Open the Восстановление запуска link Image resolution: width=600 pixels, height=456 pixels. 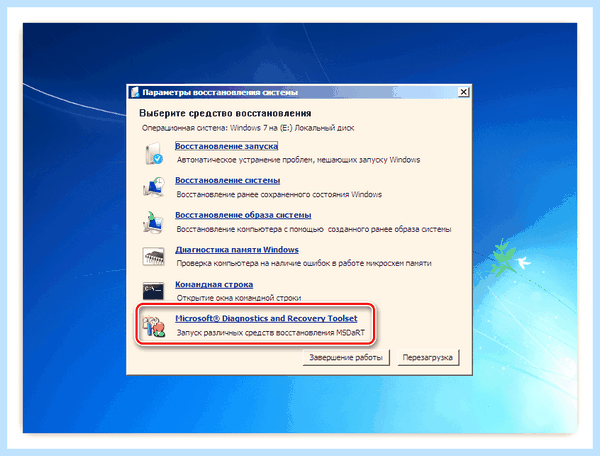pyautogui.click(x=227, y=146)
